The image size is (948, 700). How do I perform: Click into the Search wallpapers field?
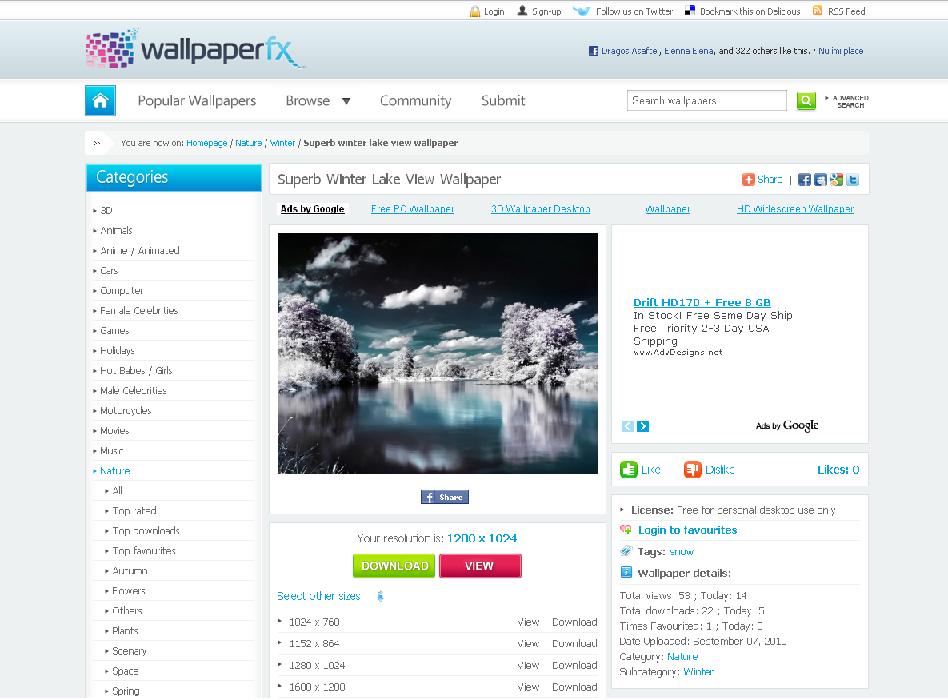[707, 100]
